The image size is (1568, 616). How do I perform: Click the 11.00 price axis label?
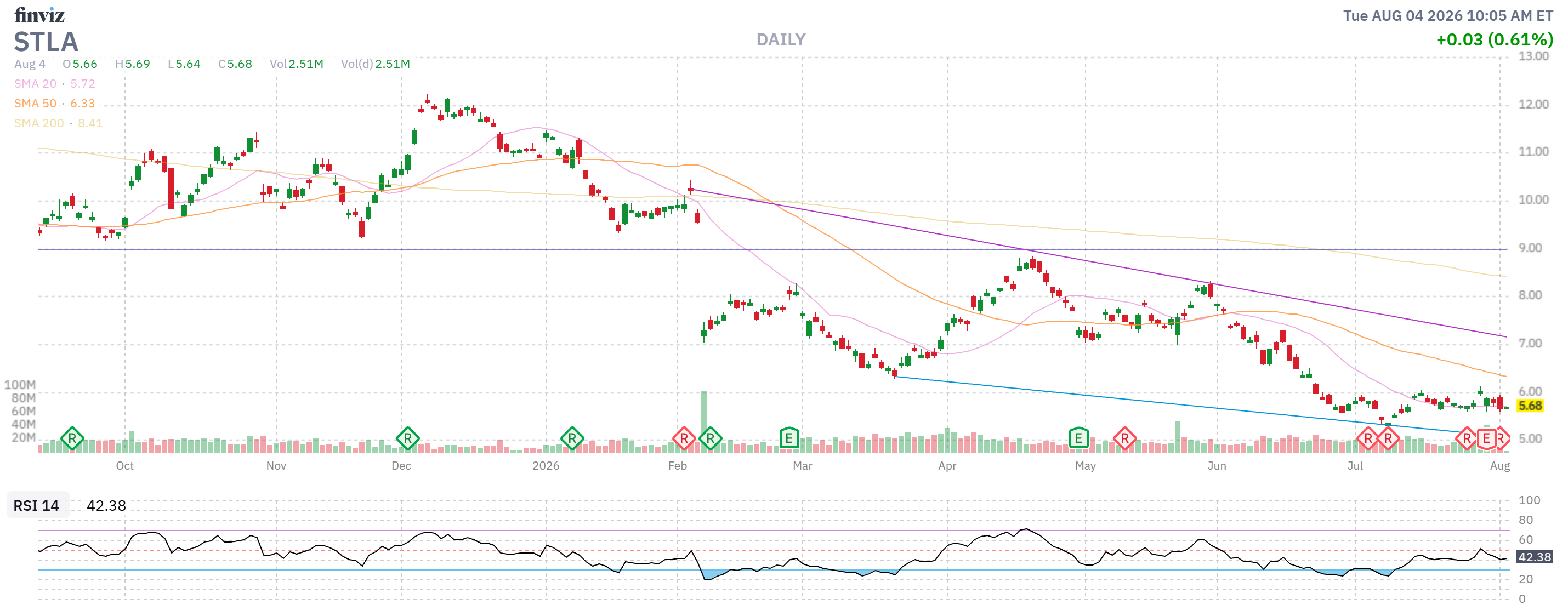tap(1533, 152)
